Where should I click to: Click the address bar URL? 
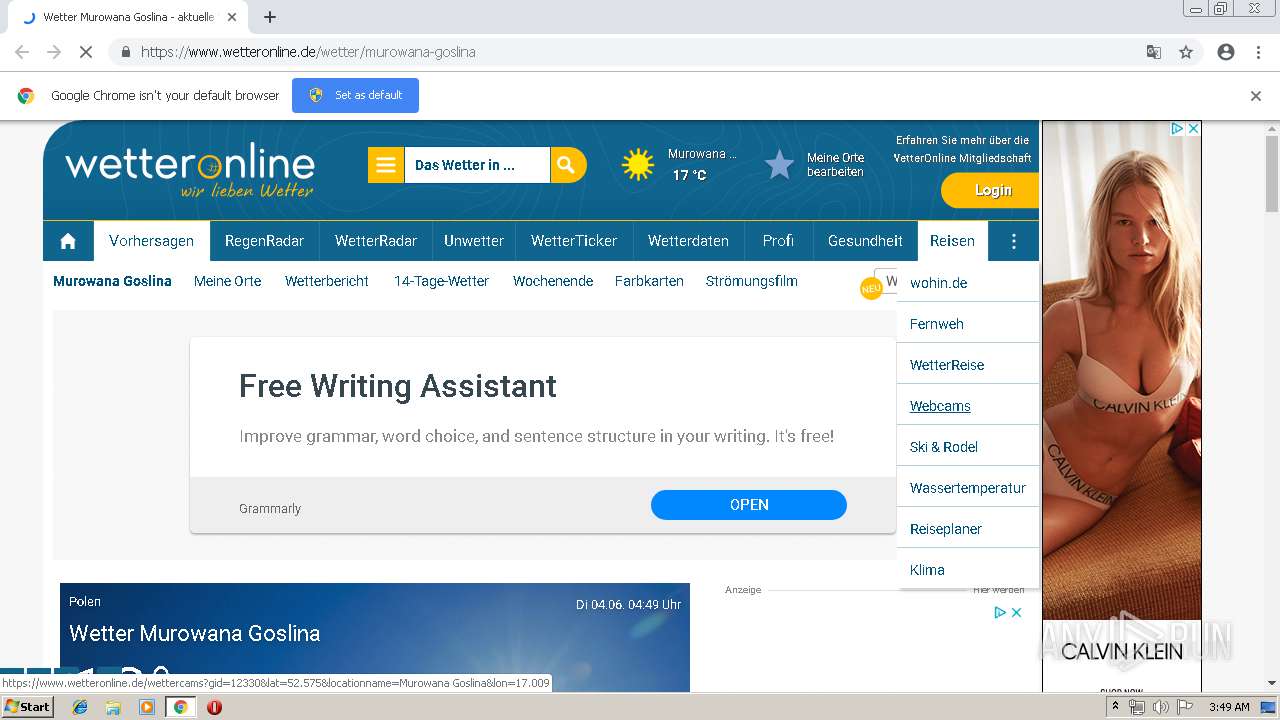click(x=308, y=52)
